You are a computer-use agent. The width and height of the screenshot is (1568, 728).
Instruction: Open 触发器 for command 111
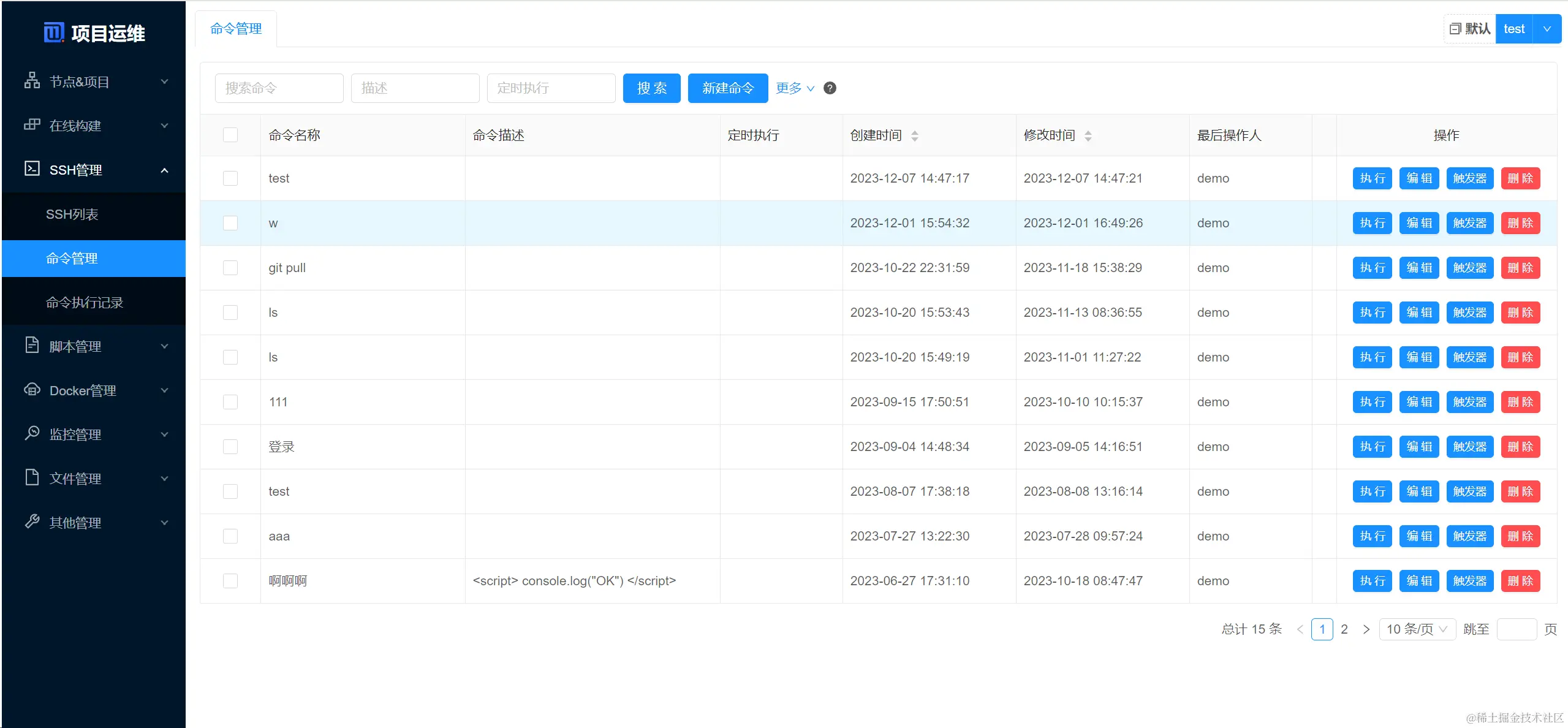1469,402
